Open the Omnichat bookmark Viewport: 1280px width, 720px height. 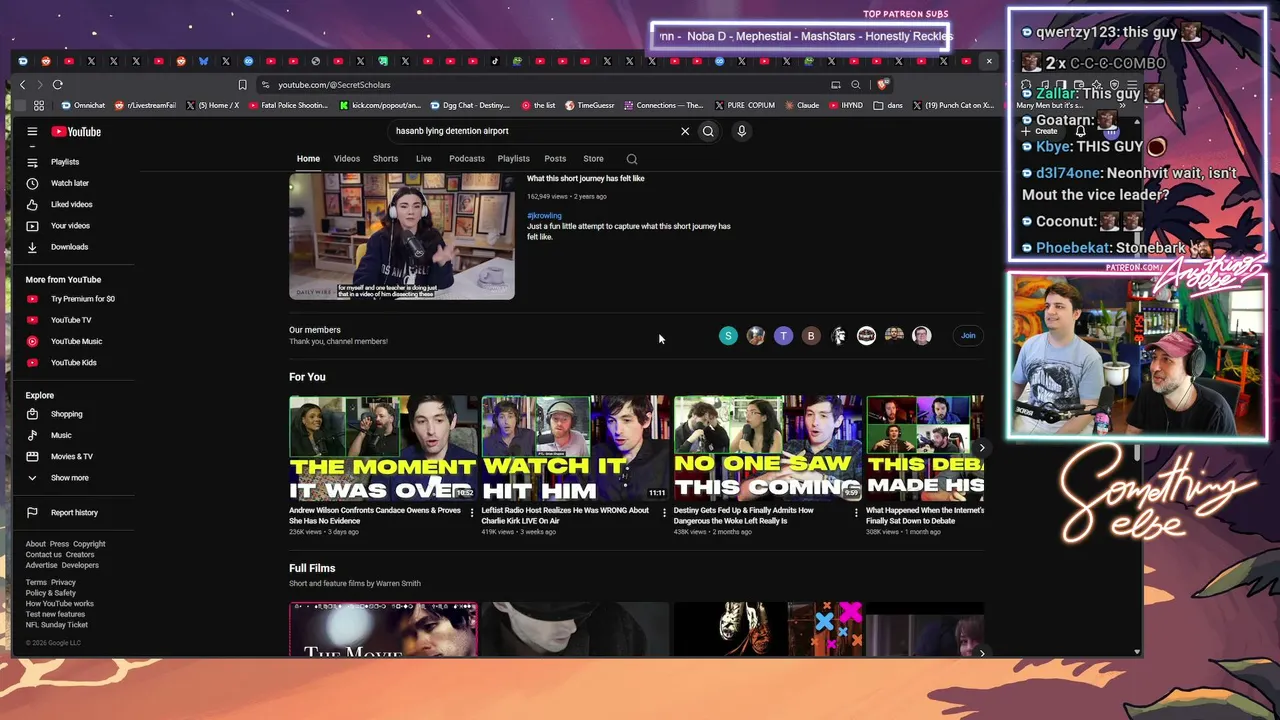point(83,105)
